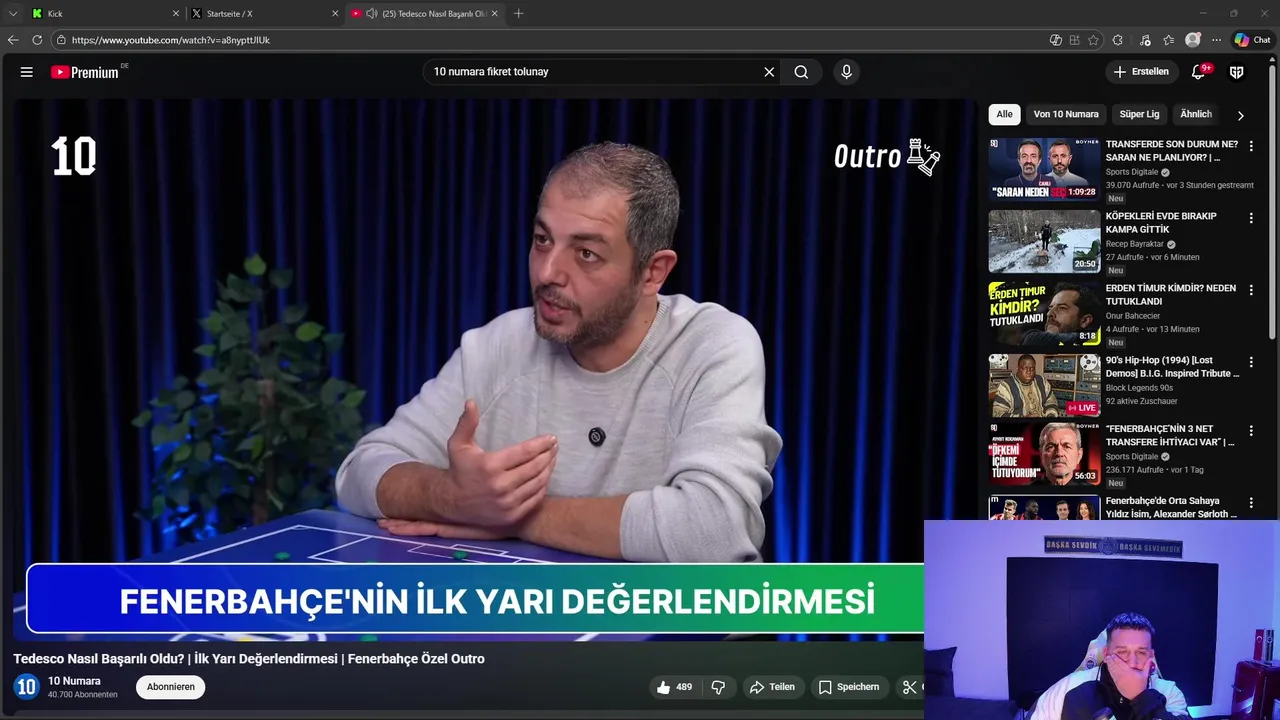
Task: Open the YouTube hamburger guide menu
Action: [x=27, y=72]
